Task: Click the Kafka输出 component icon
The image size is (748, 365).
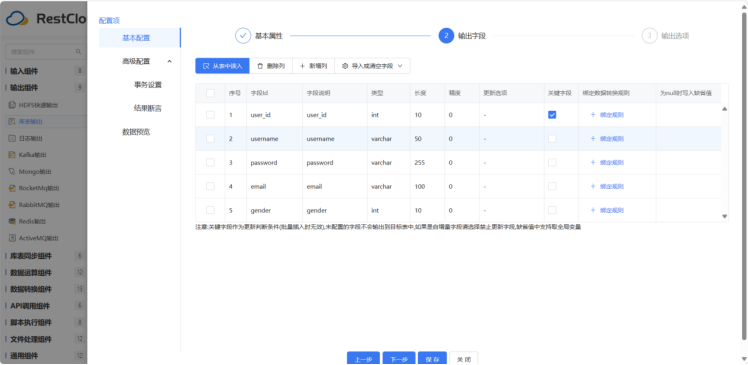Action: tap(13, 155)
